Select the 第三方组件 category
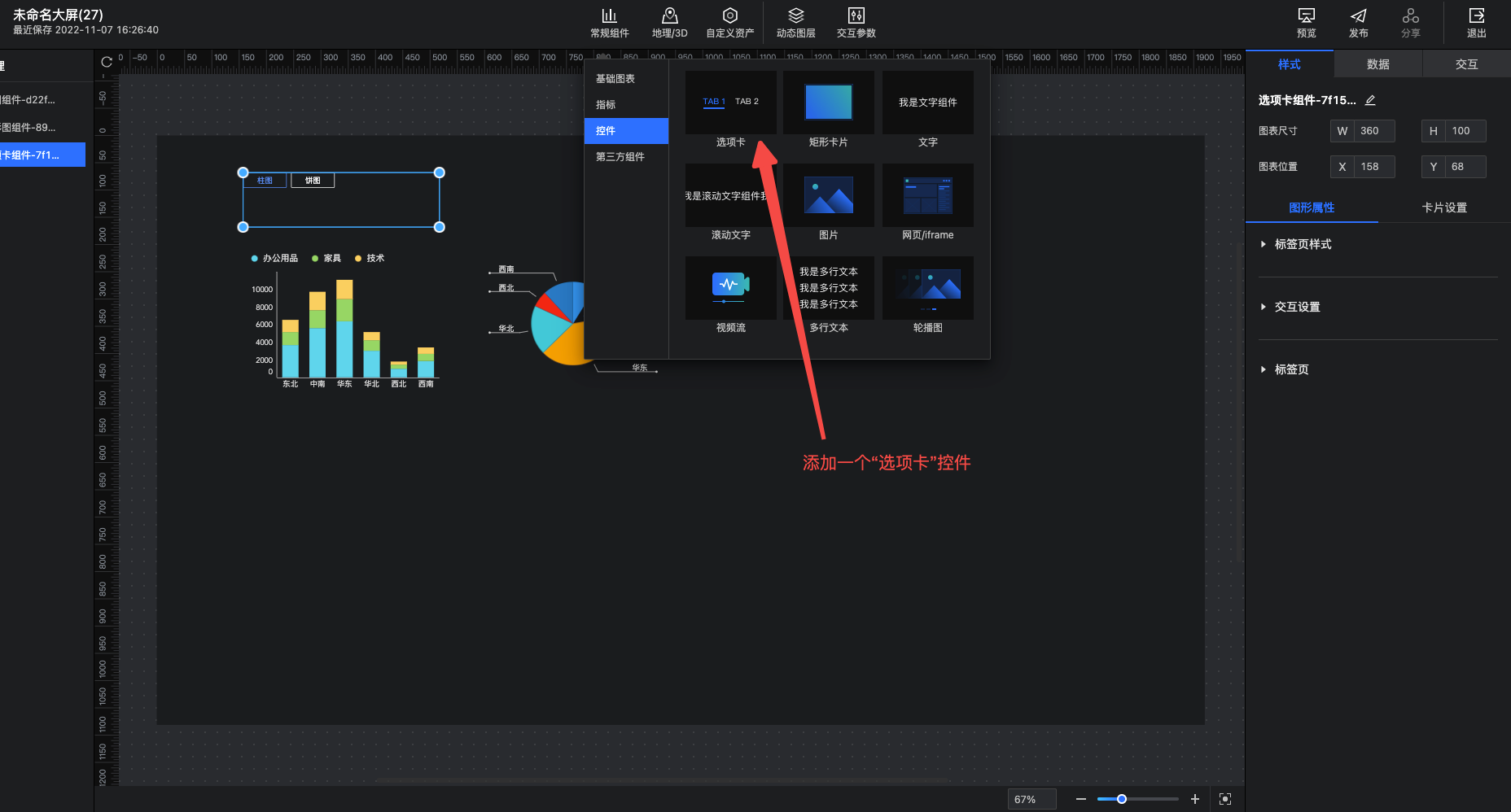Image resolution: width=1511 pixels, height=812 pixels. point(626,157)
